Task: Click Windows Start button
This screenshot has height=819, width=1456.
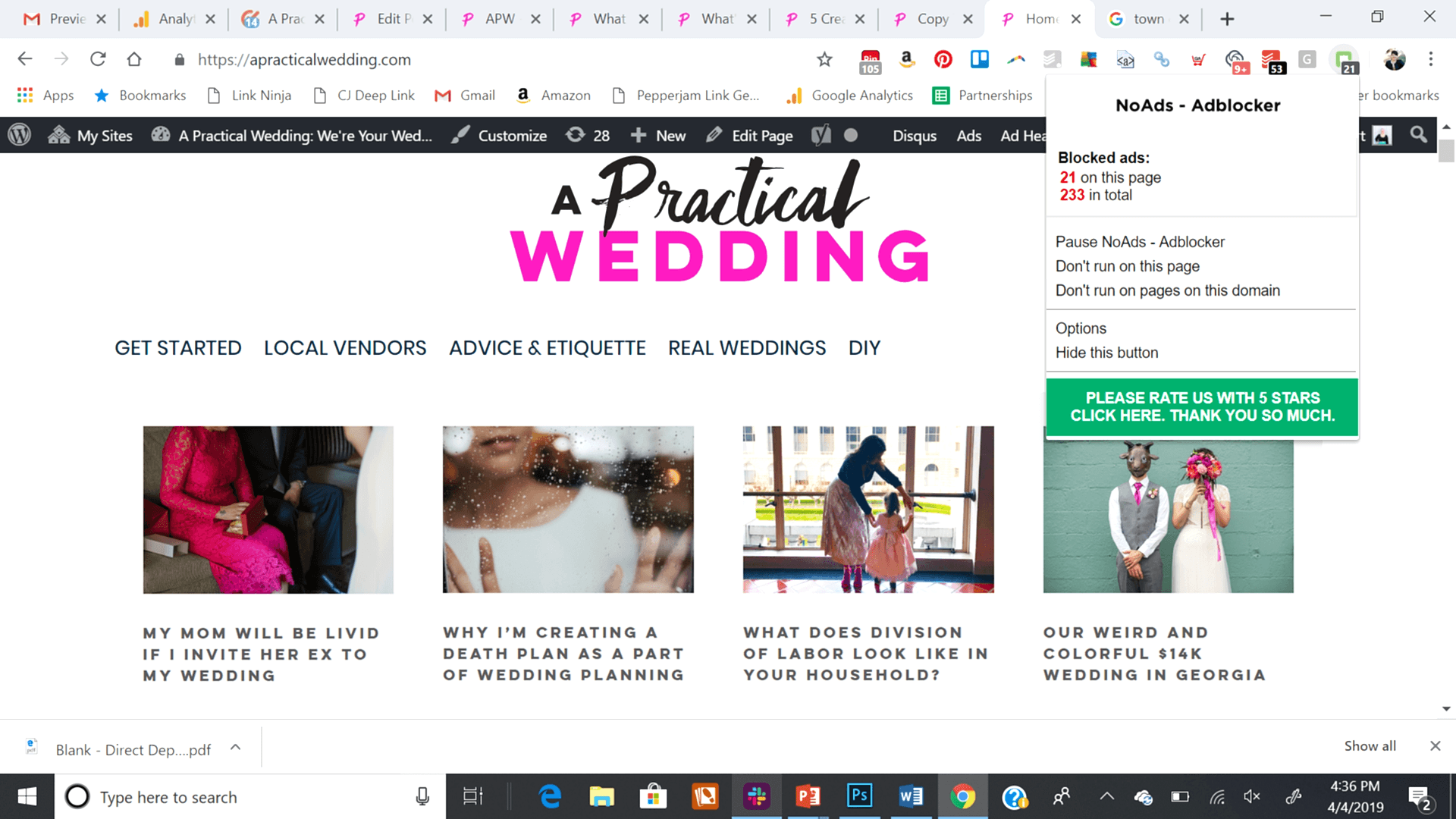Action: 27,796
